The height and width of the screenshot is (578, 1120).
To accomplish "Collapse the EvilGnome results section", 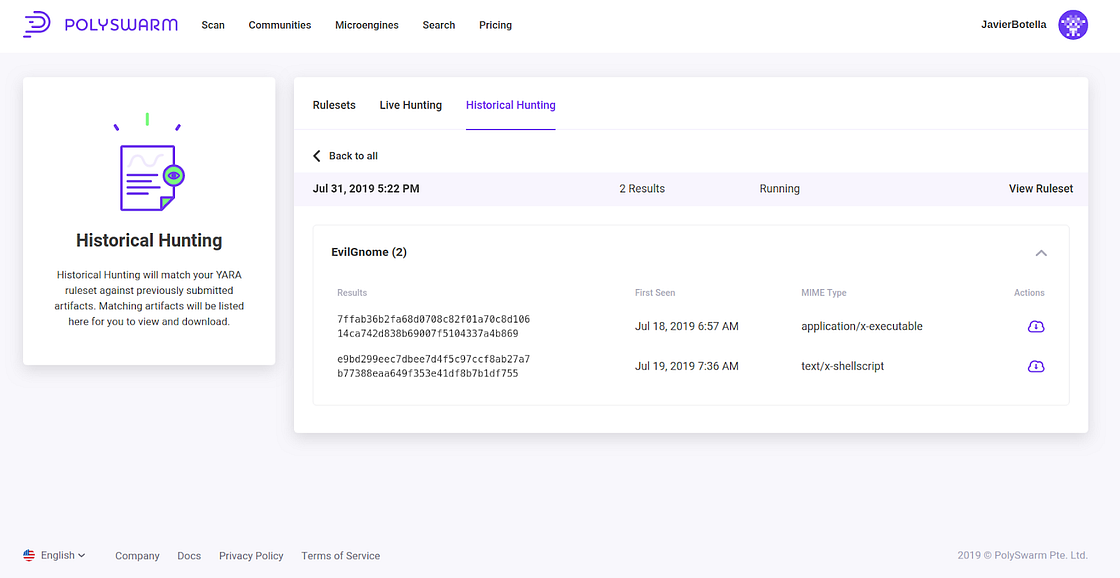I will click(x=1041, y=253).
